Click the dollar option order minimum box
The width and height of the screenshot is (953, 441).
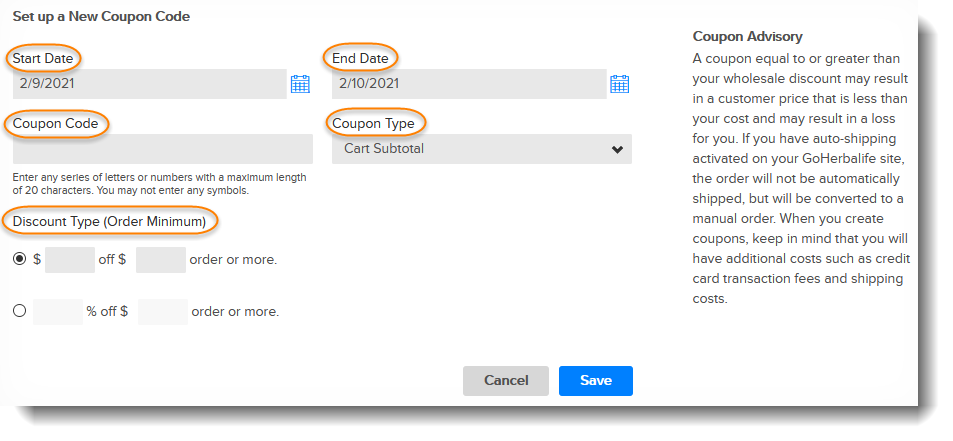coord(160,260)
